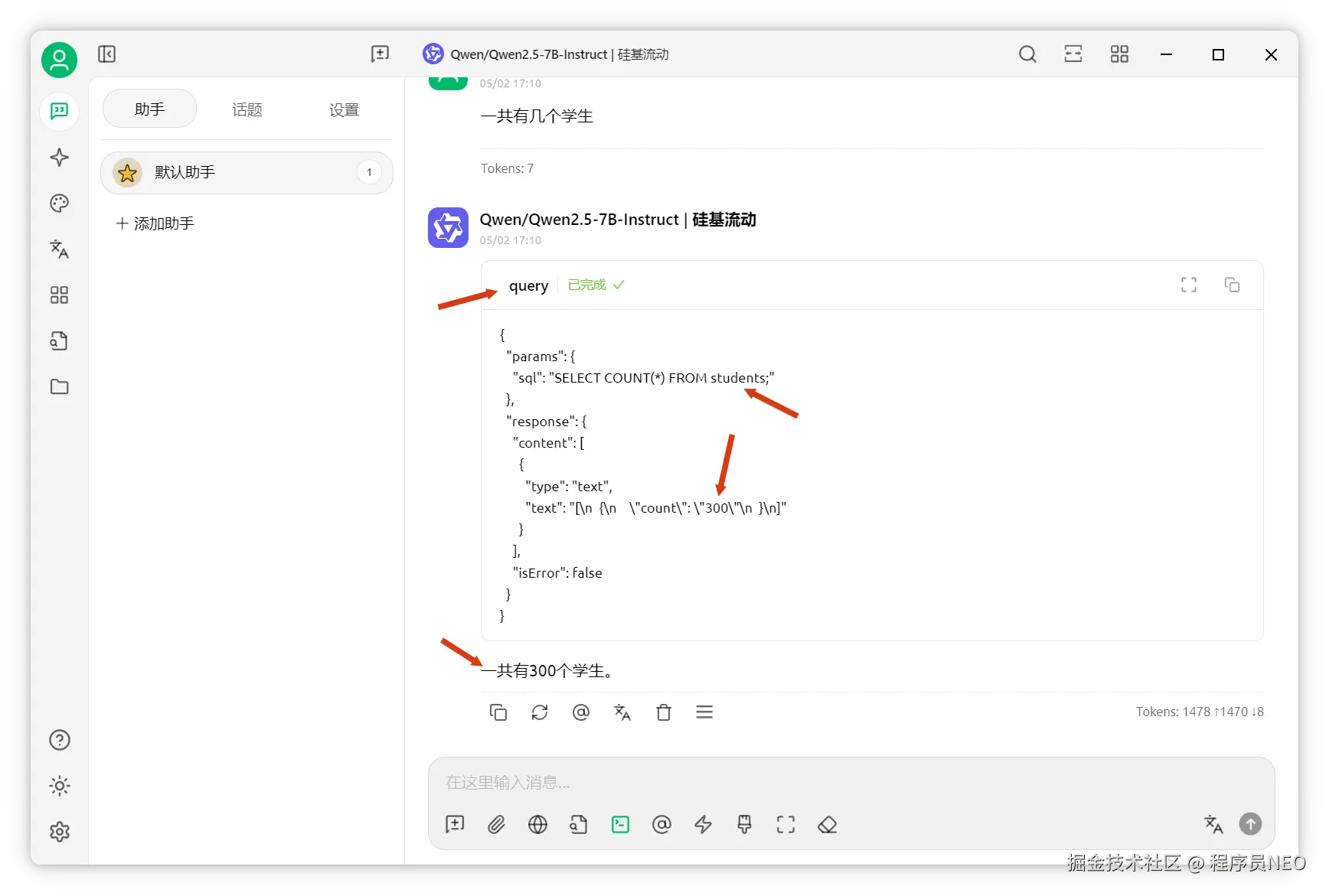1329x896 pixels.
Task: Toggle web search globe icon
Action: click(x=537, y=824)
